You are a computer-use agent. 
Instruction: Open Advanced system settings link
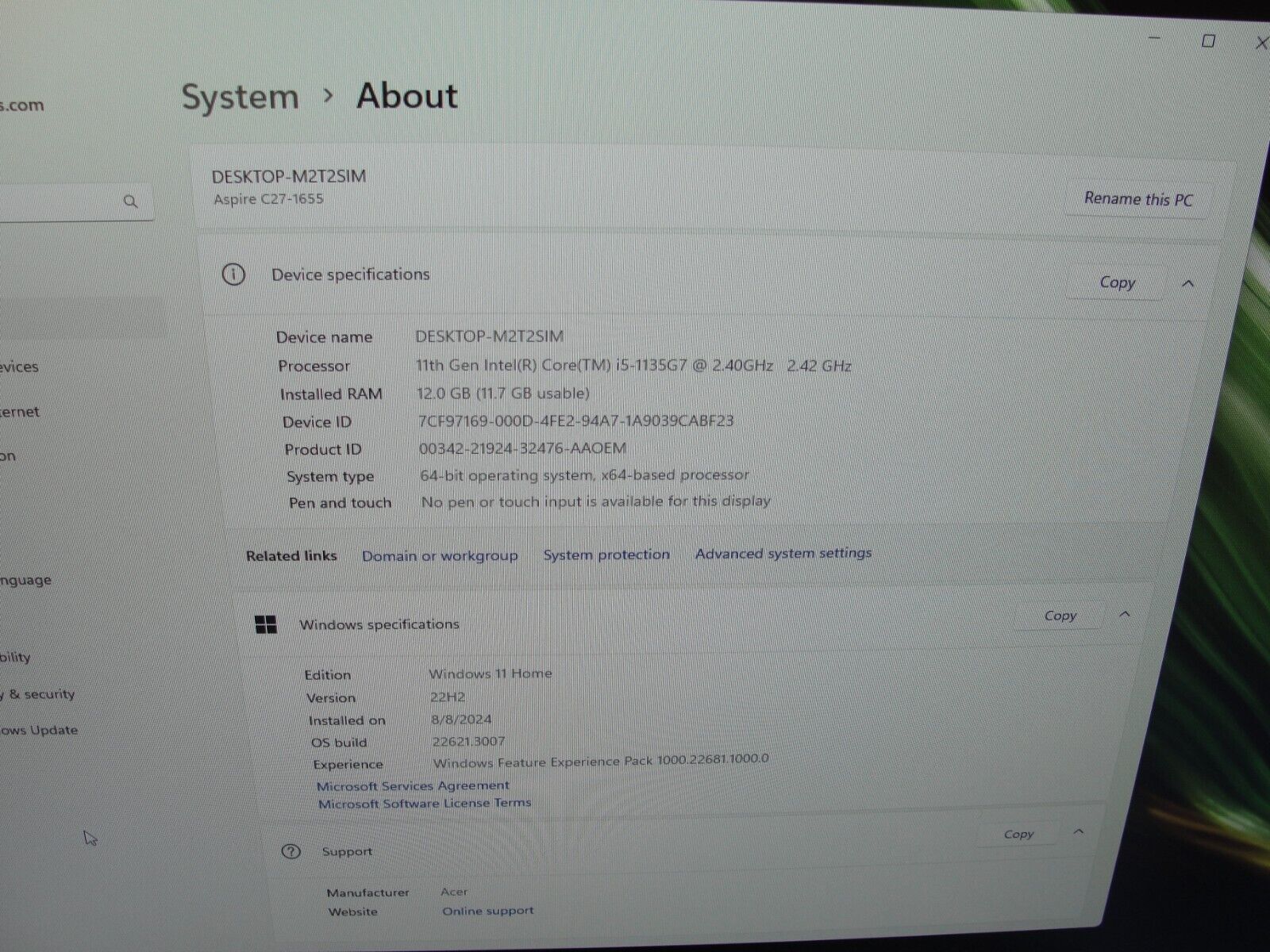click(783, 553)
